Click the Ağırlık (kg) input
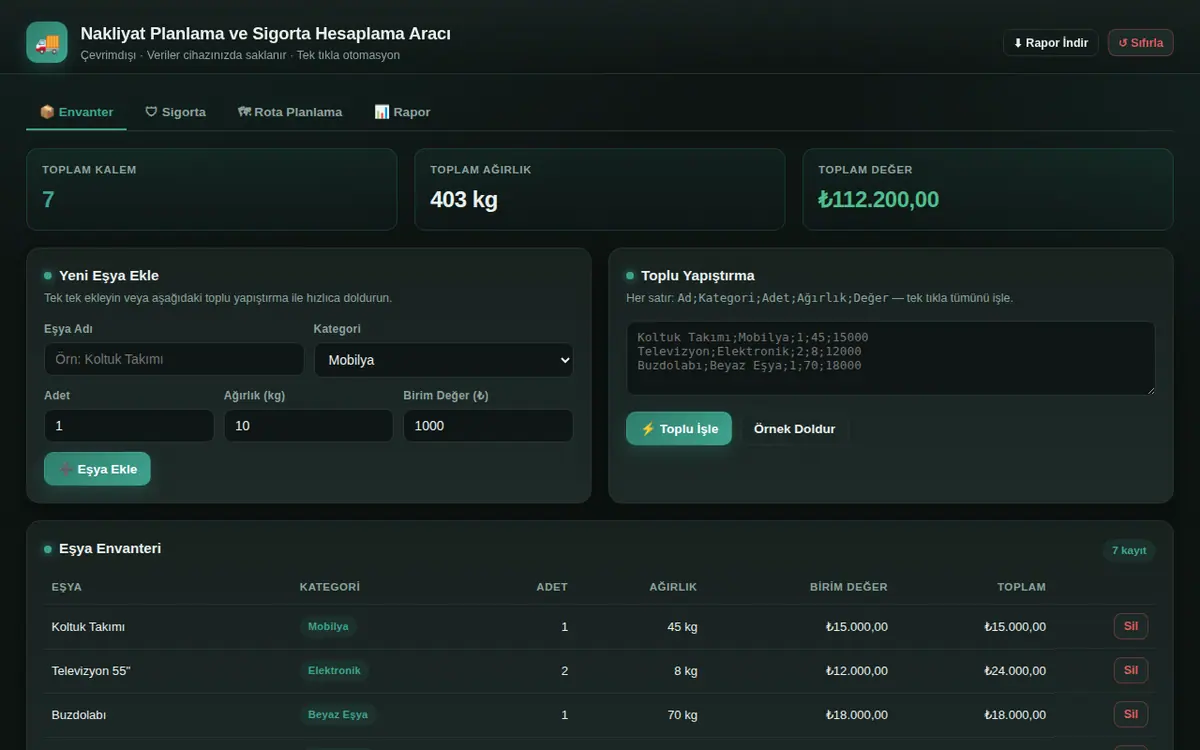 (x=308, y=426)
